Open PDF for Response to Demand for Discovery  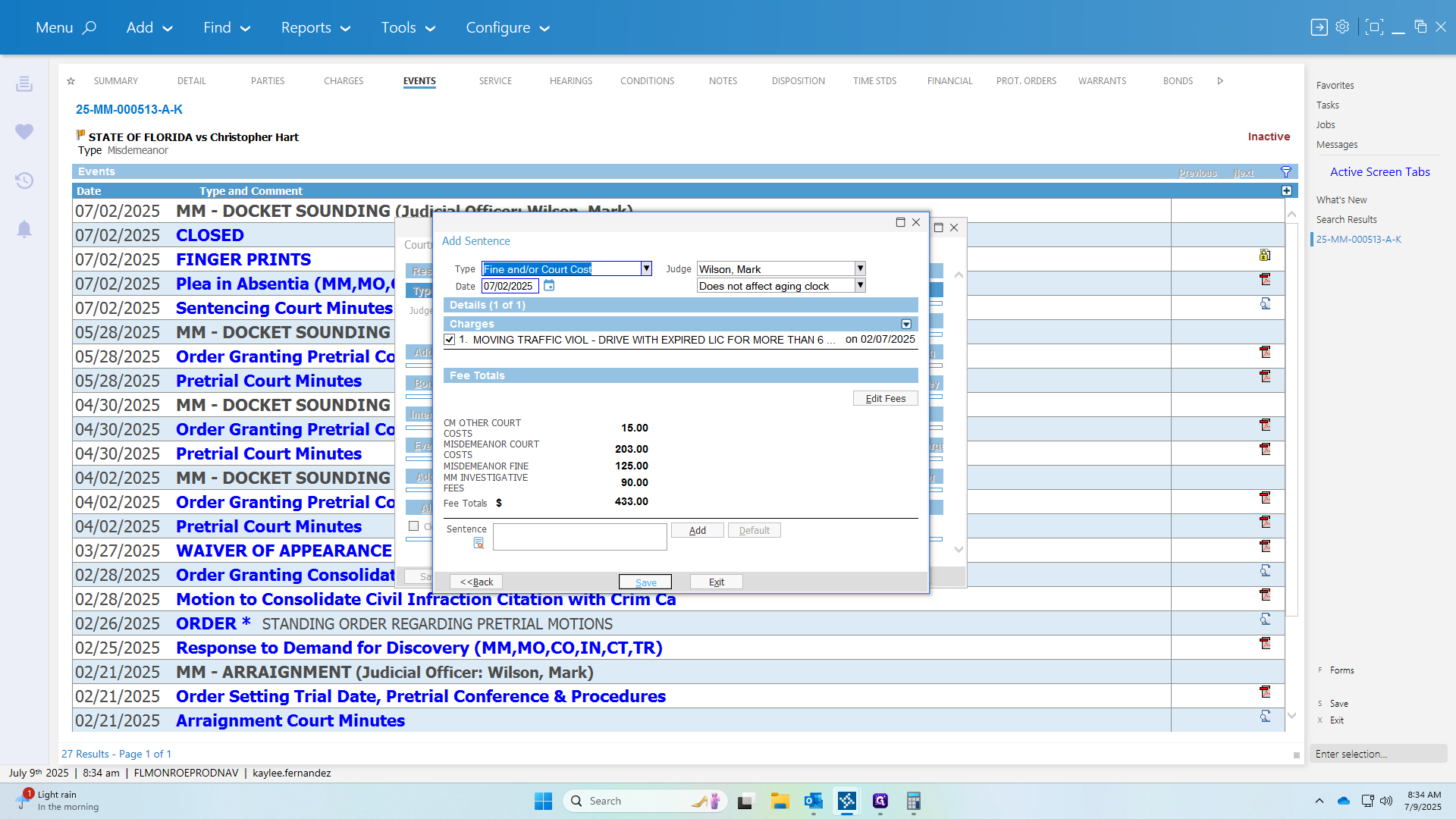pos(1265,644)
